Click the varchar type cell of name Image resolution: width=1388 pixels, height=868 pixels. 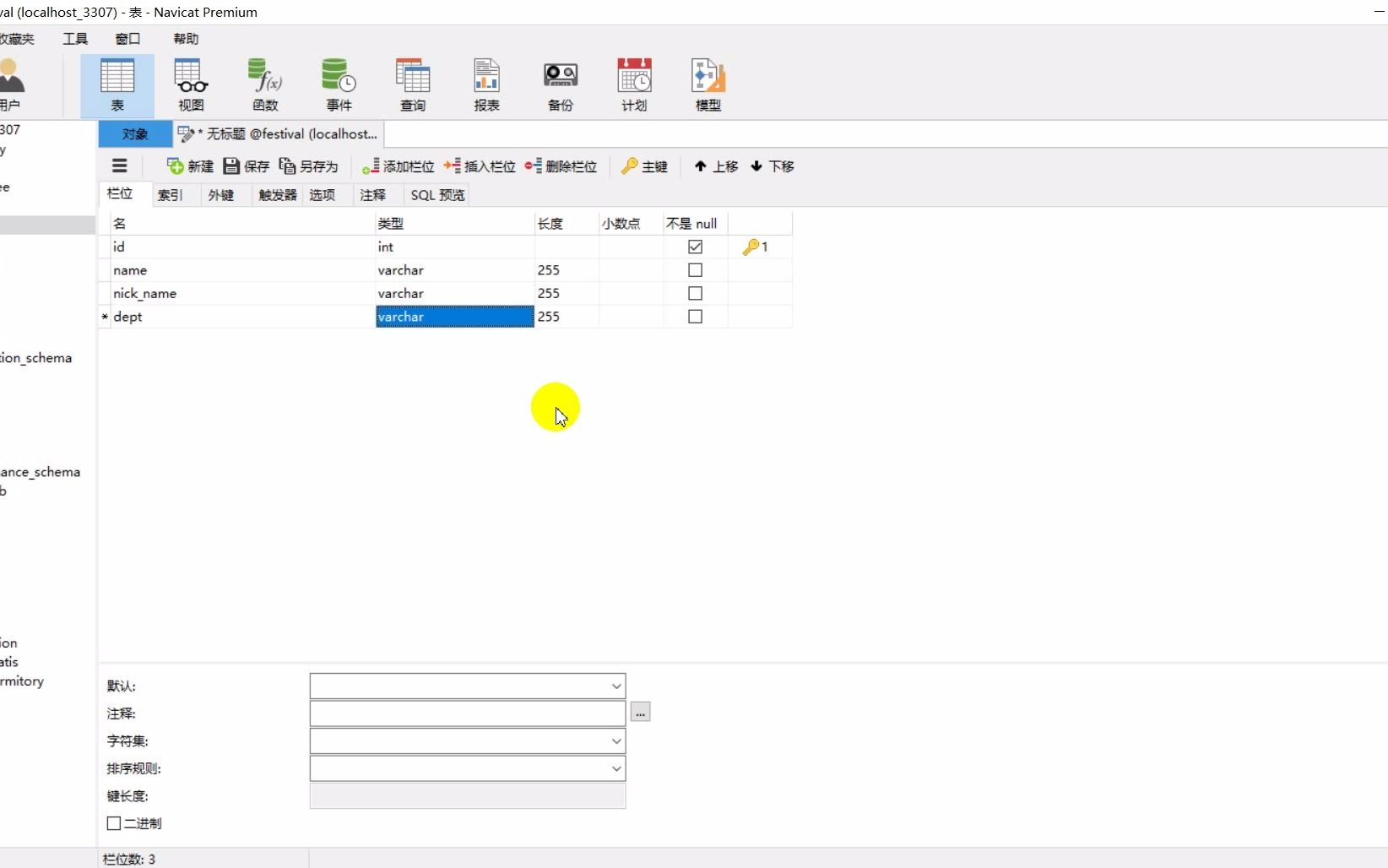(455, 270)
